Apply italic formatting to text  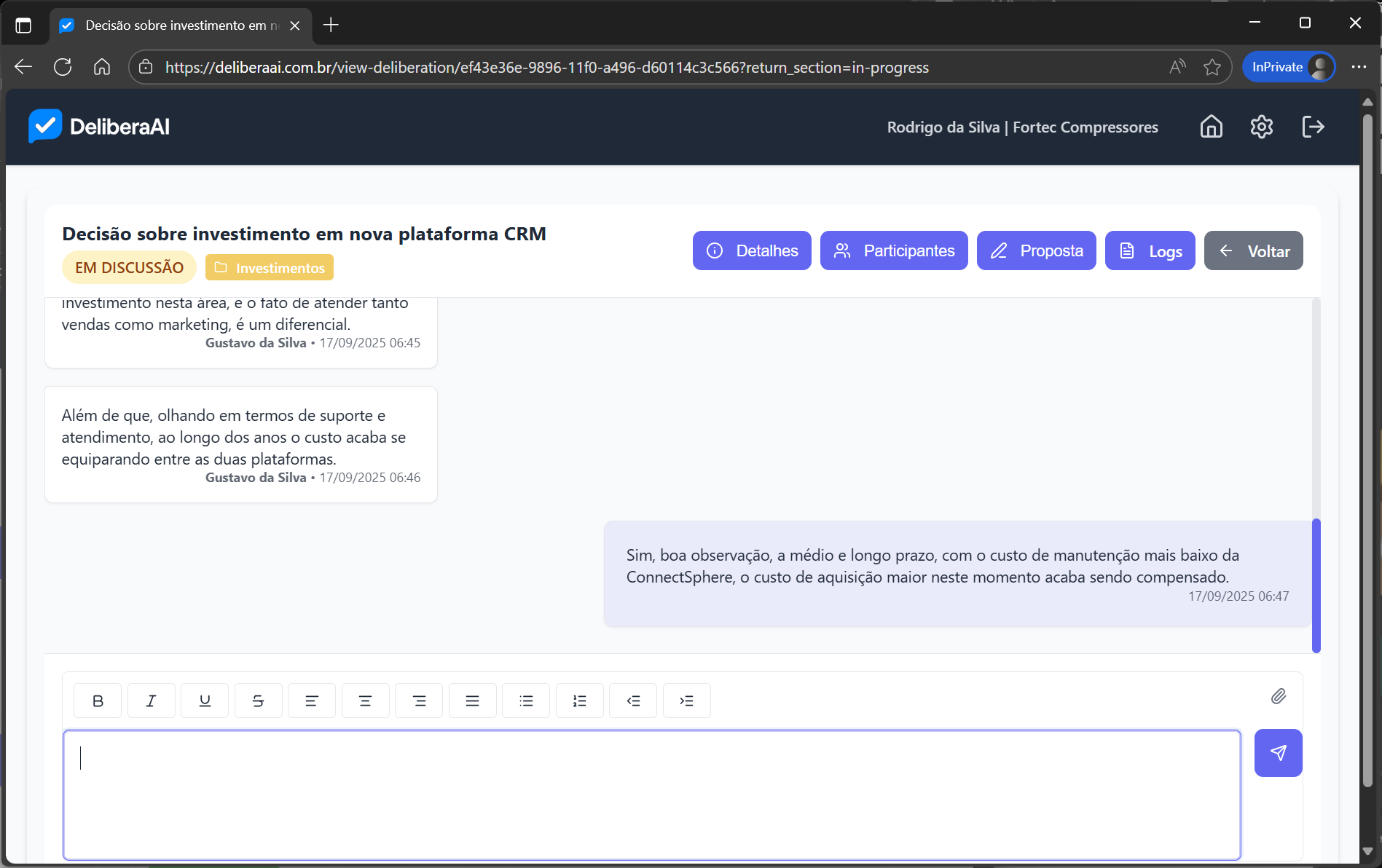pyautogui.click(x=151, y=701)
